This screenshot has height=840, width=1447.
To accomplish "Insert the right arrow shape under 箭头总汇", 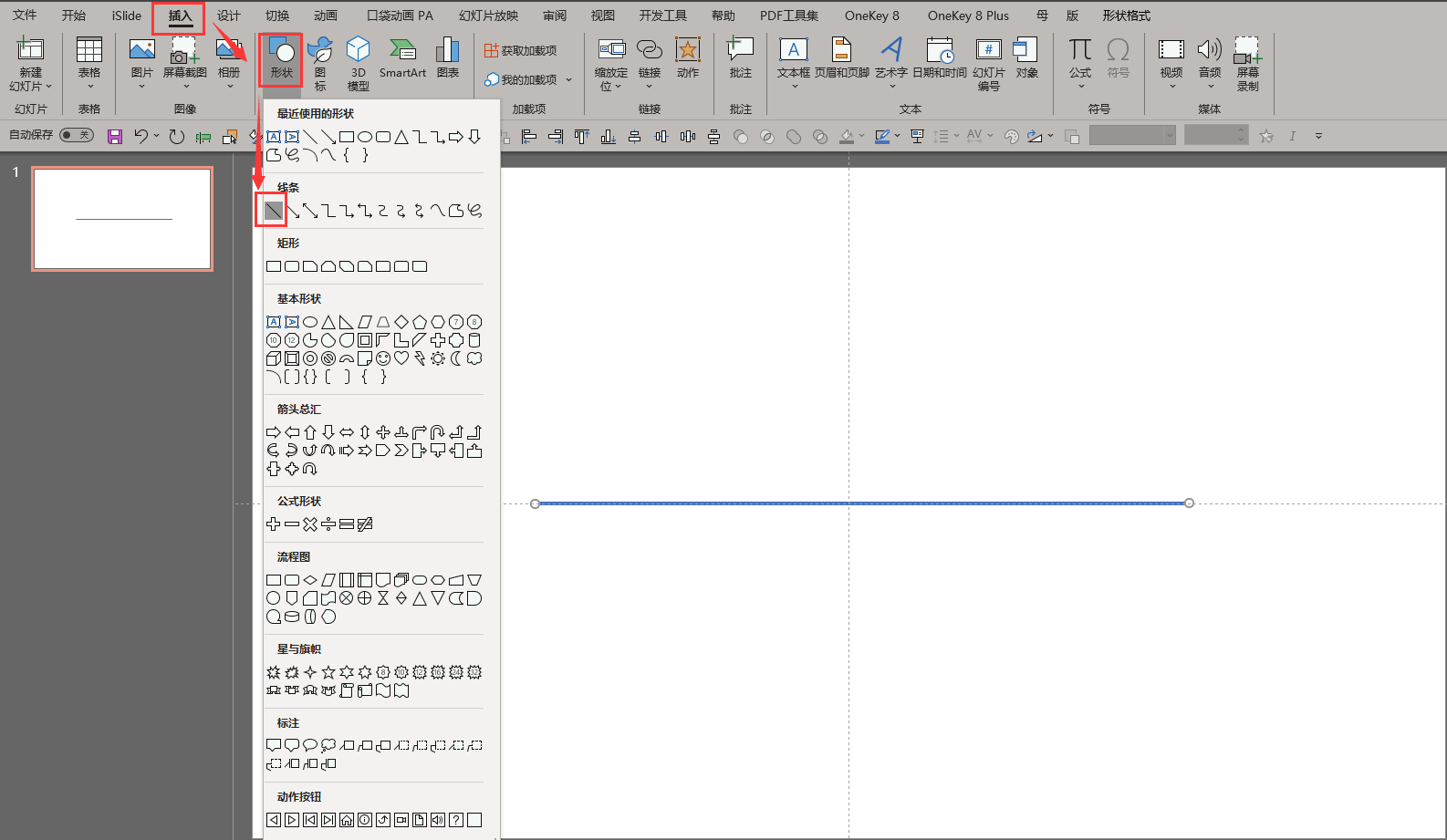I will pos(274,432).
